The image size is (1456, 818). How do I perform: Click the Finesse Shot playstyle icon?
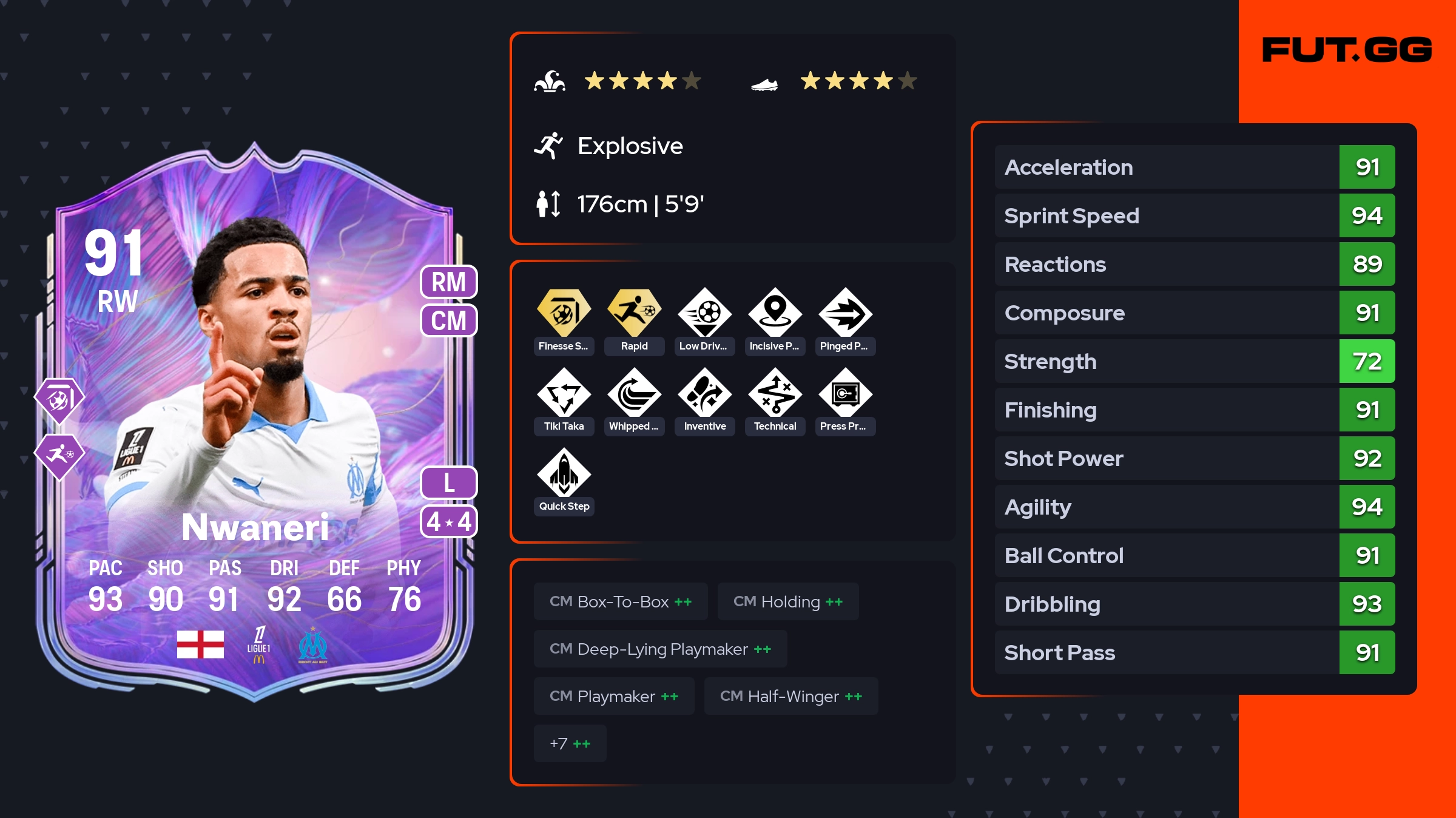tap(564, 313)
